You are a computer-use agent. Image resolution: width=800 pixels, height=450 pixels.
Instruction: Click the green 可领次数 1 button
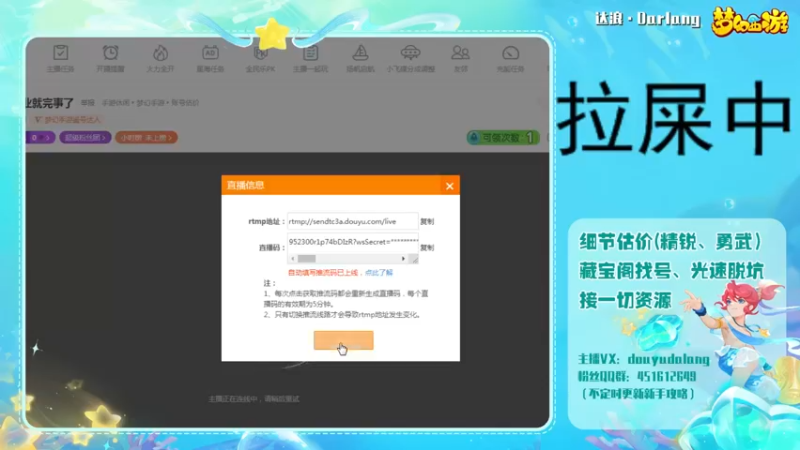point(503,138)
